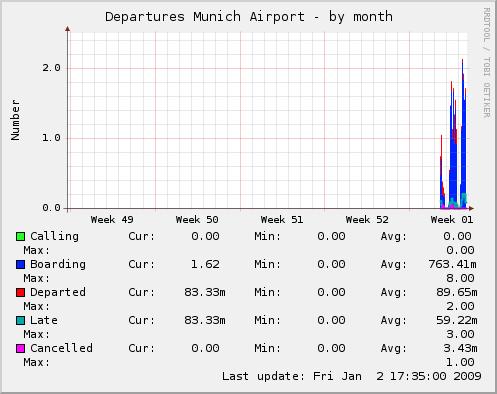The image size is (497, 394).
Task: Click the Last update timestamp text
Action: tap(352, 376)
